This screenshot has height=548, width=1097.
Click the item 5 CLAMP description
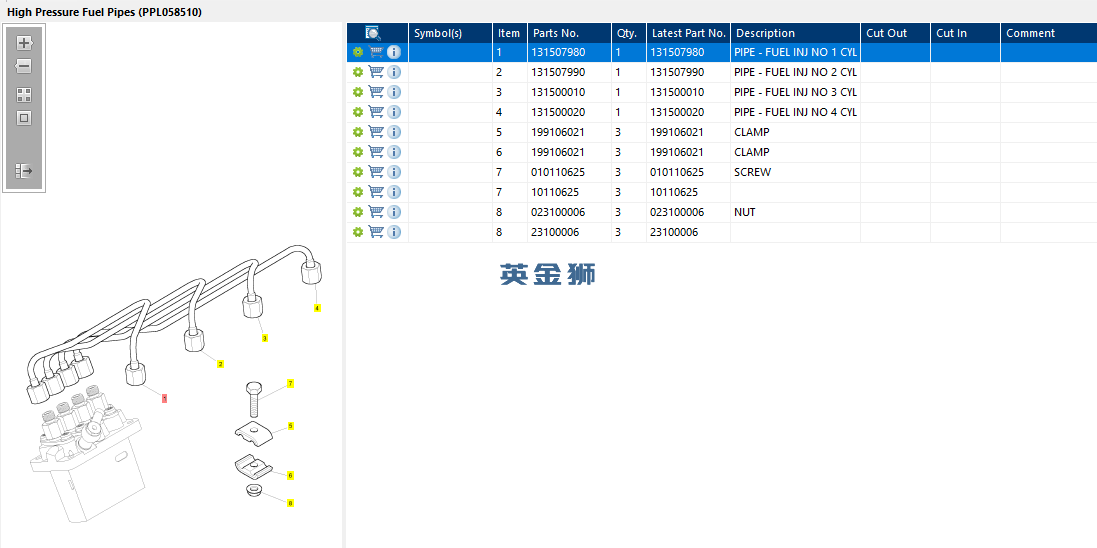(x=752, y=132)
